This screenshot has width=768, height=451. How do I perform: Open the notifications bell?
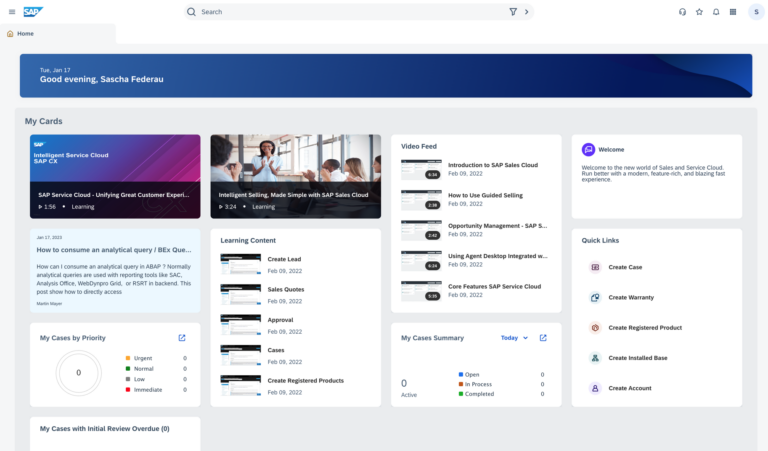tap(716, 12)
